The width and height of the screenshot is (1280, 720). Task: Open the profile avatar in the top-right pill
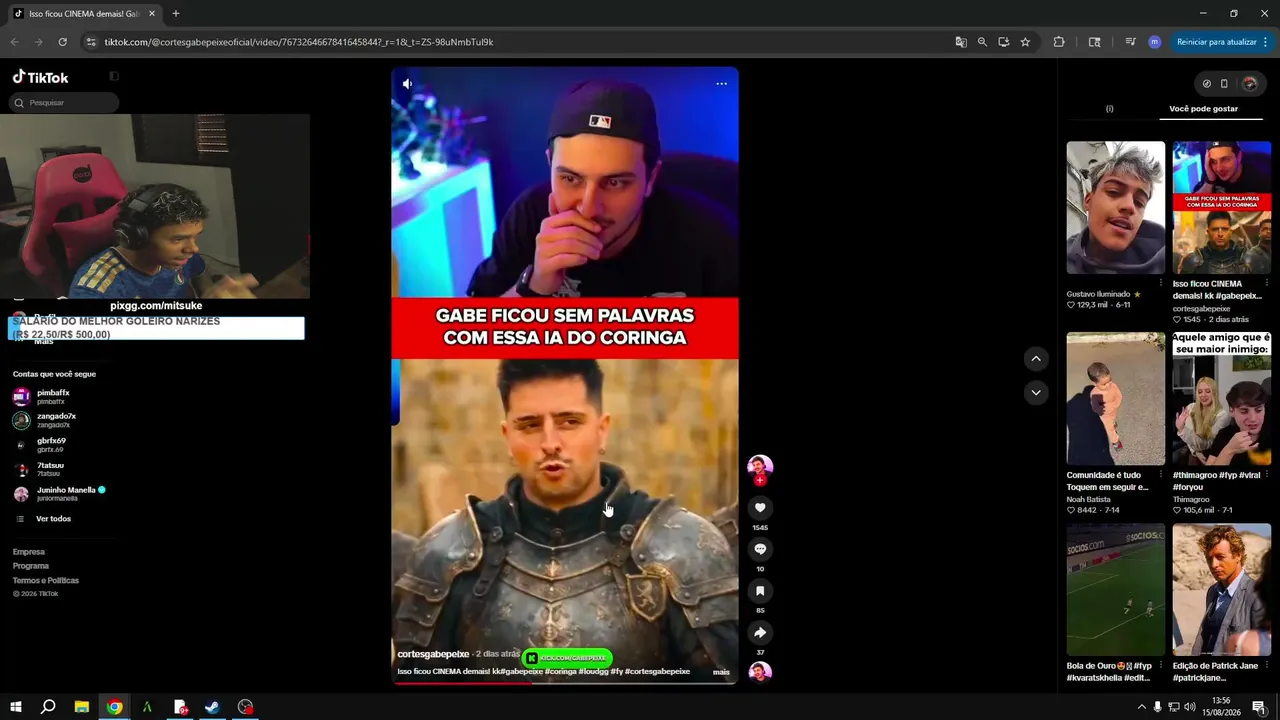tap(1249, 84)
